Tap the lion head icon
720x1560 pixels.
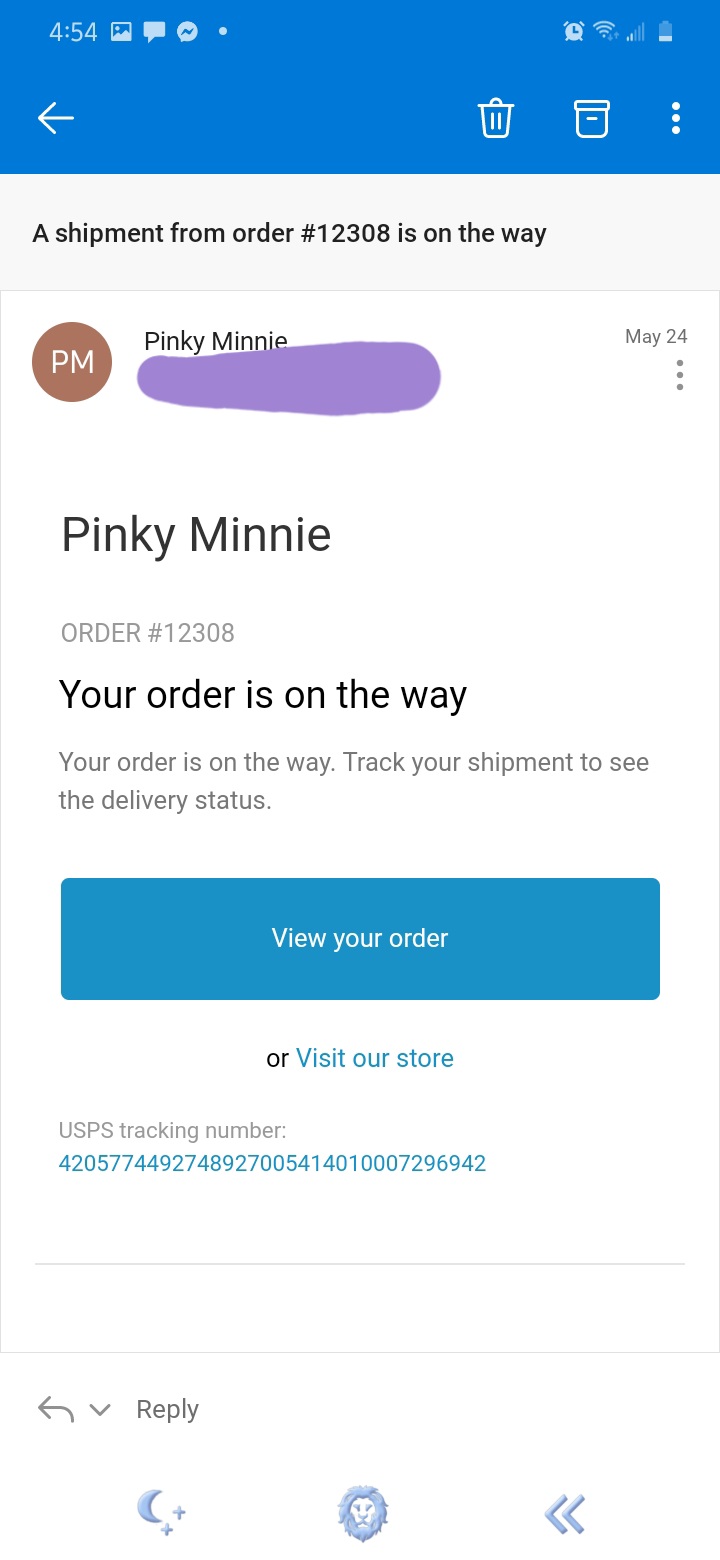[x=362, y=1512]
